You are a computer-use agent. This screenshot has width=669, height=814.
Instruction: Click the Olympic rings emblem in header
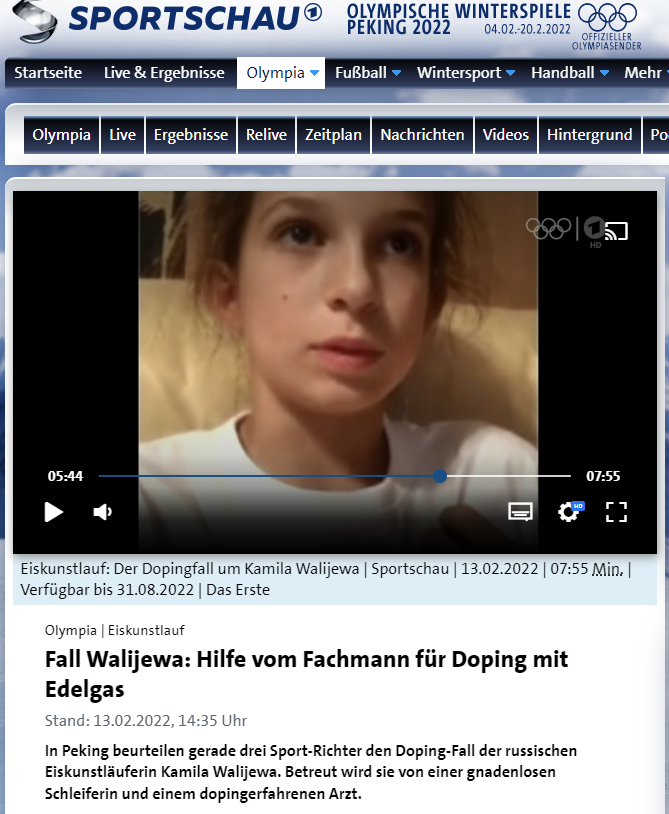click(x=607, y=18)
